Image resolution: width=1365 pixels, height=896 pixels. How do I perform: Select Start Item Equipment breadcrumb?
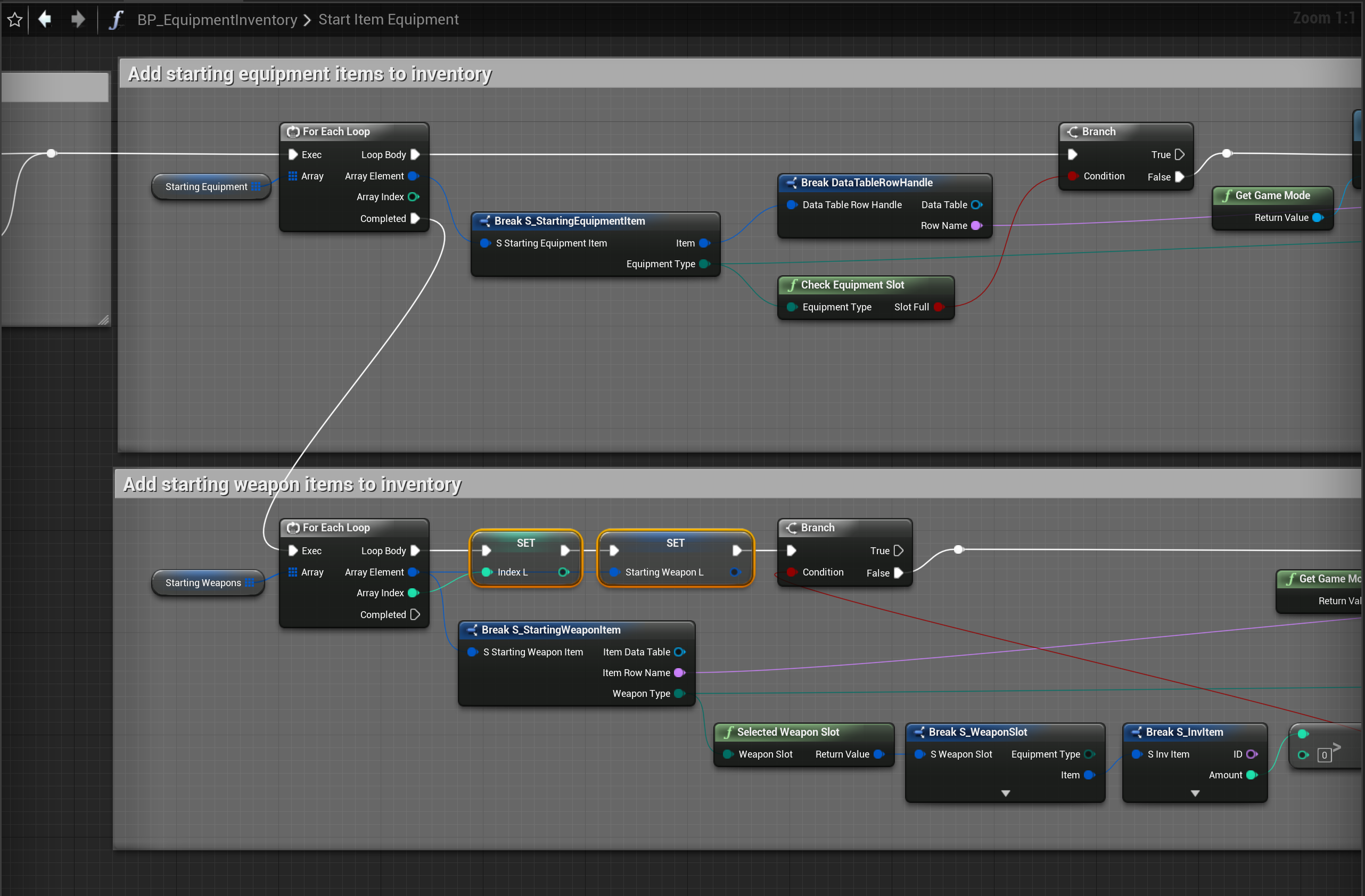click(388, 20)
